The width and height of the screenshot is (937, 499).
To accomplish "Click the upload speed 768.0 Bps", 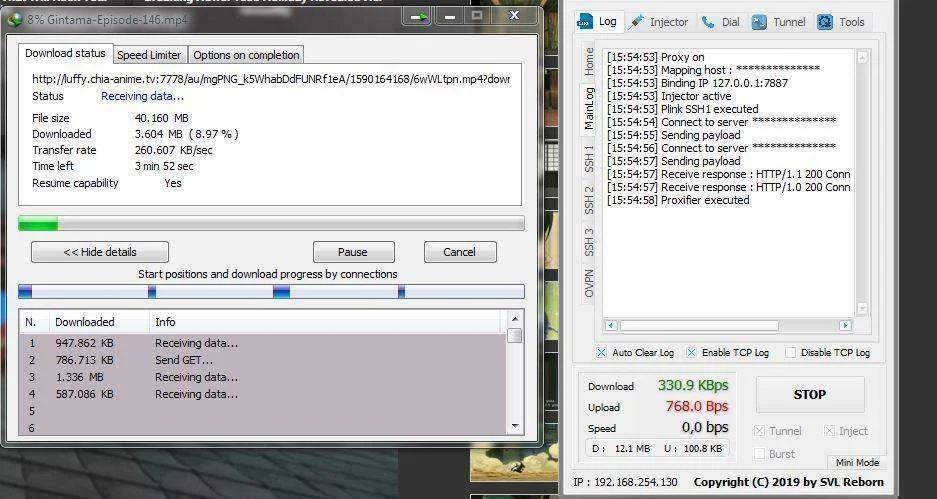I will pos(697,406).
